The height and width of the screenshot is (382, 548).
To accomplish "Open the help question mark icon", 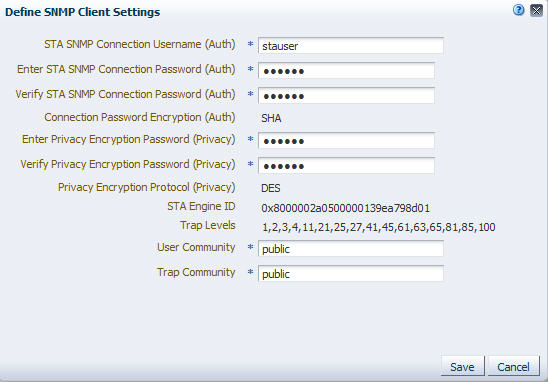I will (519, 10).
